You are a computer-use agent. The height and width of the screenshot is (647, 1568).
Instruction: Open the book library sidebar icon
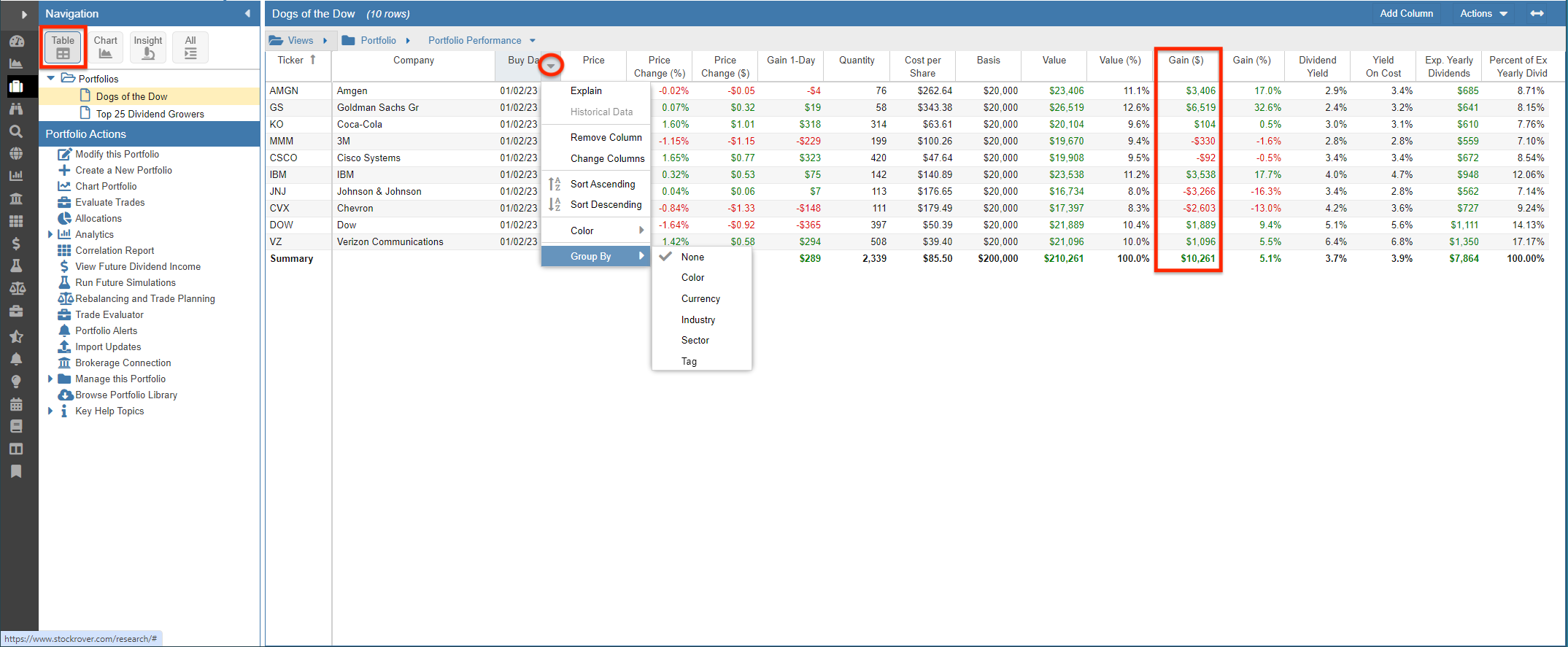(x=16, y=426)
